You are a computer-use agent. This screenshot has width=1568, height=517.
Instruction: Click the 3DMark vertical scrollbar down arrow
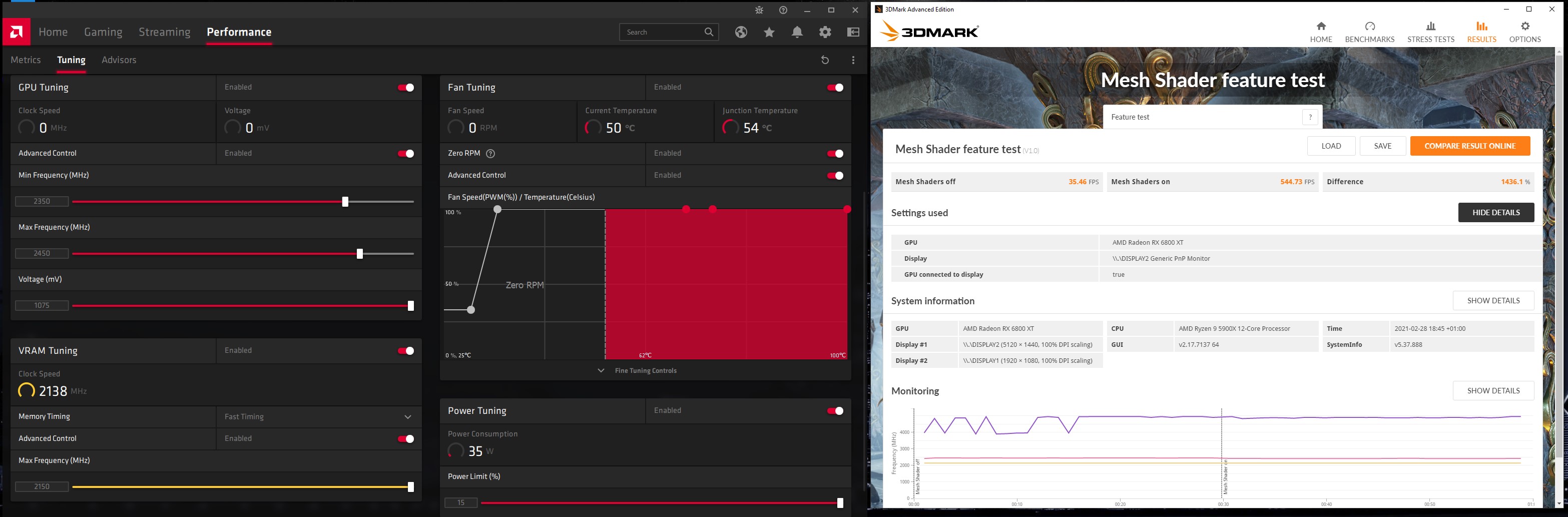tap(1559, 503)
